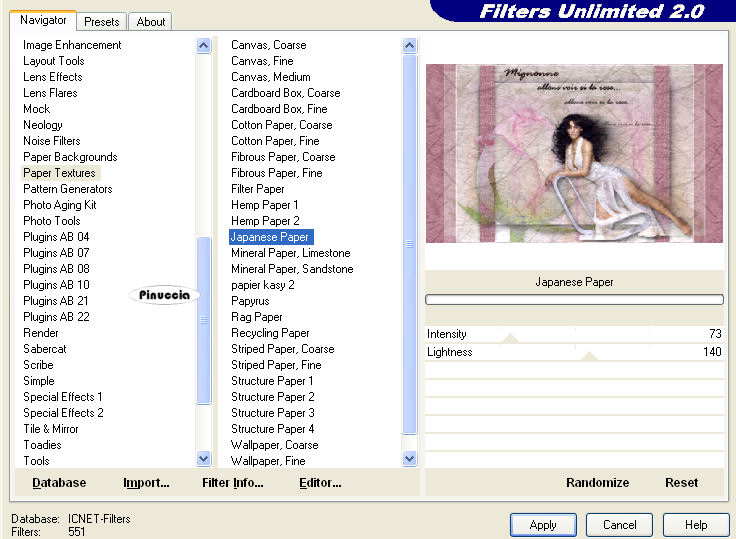736x539 pixels.
Task: Open Paper Backgrounds category
Action: click(70, 157)
